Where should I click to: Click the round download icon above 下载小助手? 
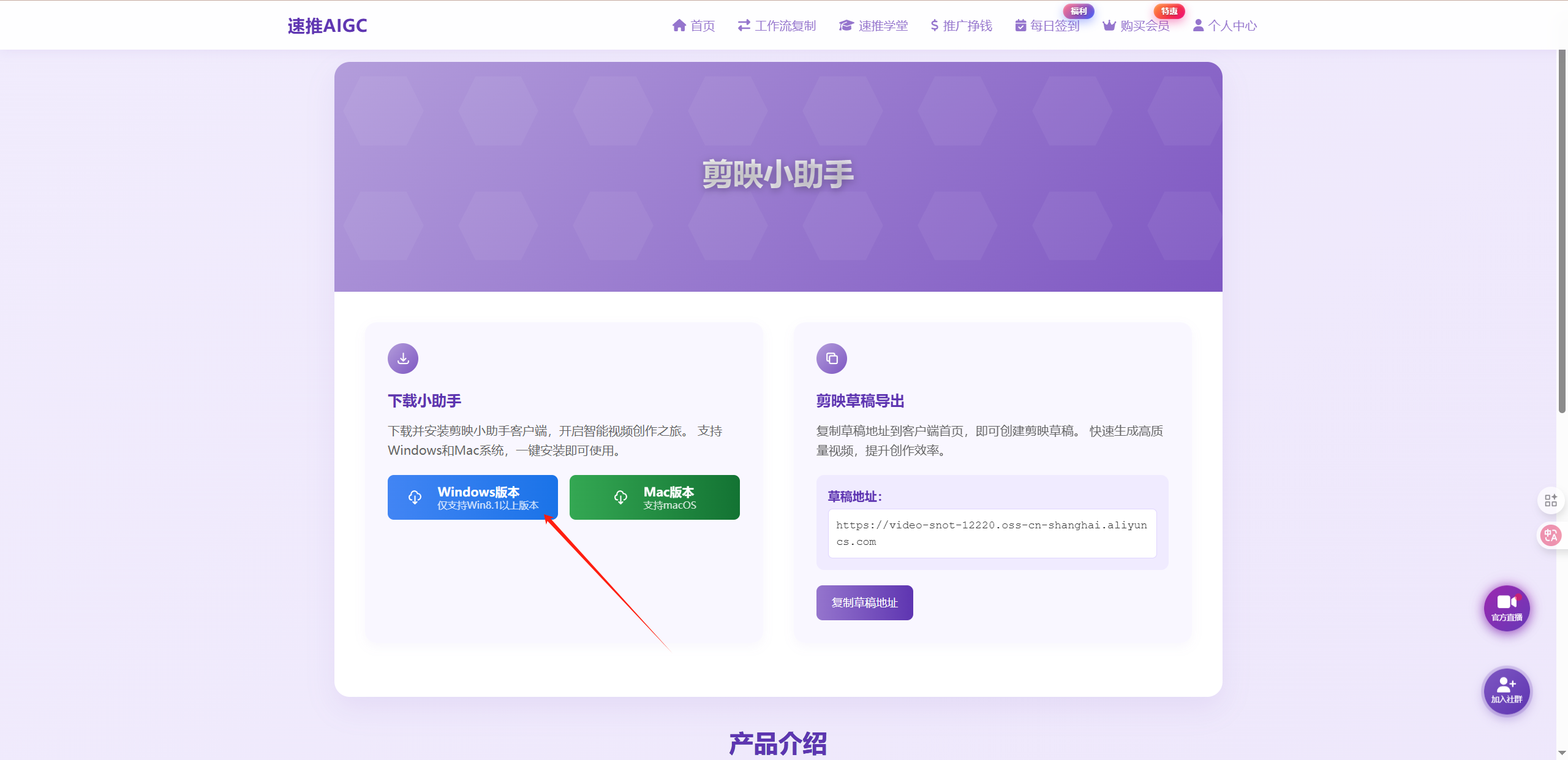tap(403, 359)
